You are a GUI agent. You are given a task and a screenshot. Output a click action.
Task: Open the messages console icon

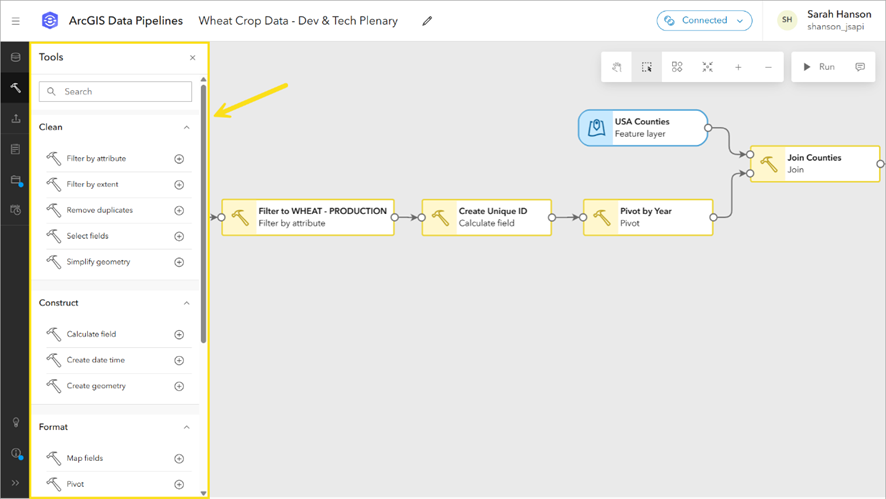(860, 67)
